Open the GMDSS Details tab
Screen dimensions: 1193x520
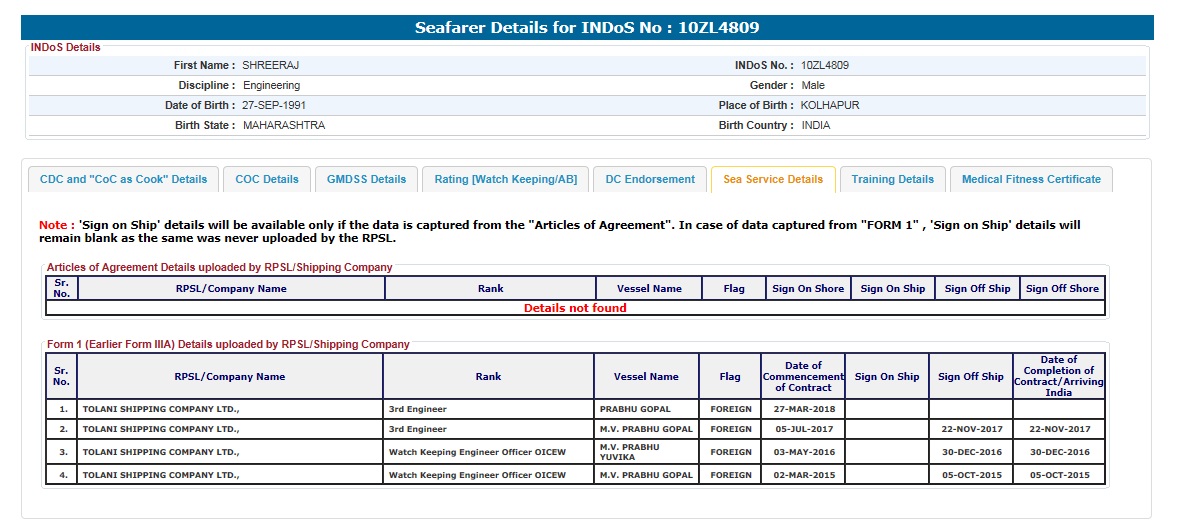click(x=367, y=179)
